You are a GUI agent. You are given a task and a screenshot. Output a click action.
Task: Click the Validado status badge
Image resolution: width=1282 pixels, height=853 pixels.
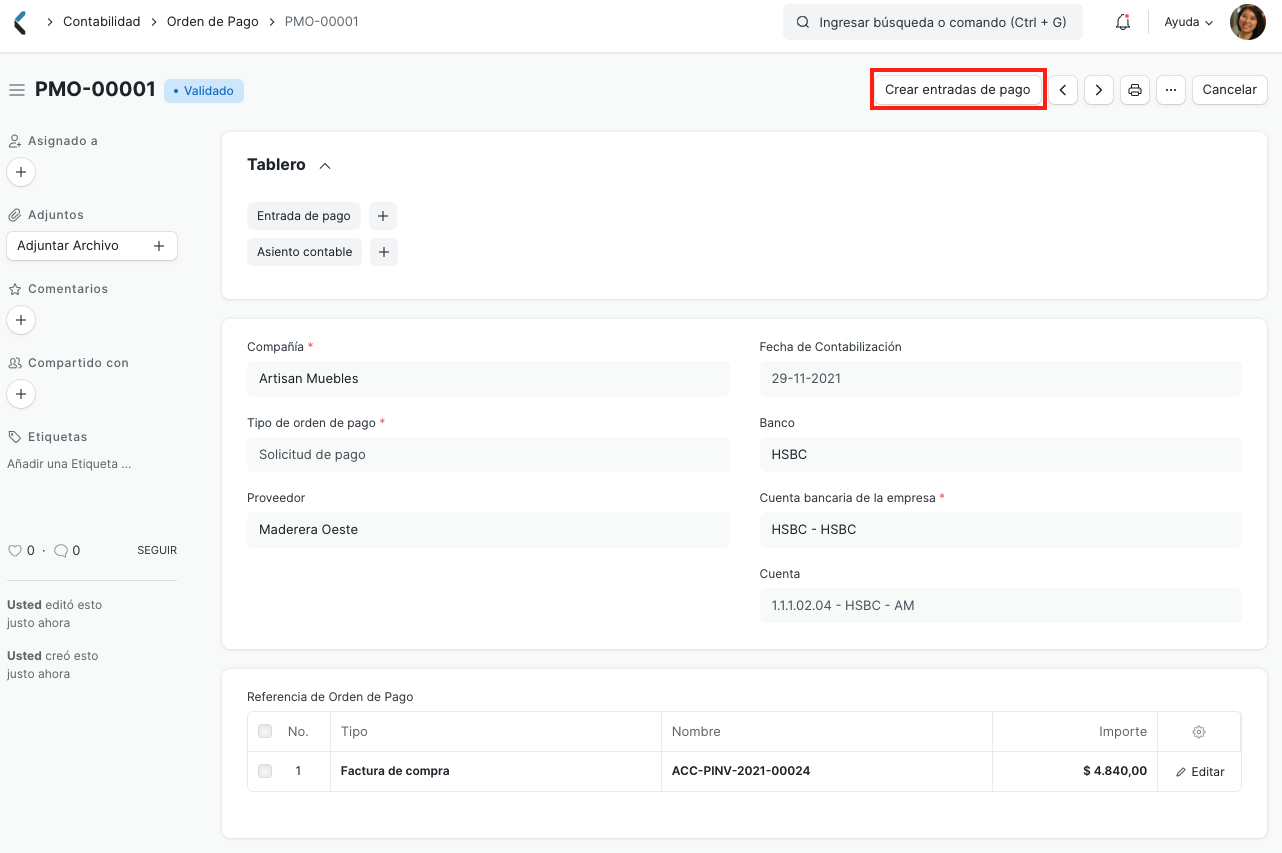pyautogui.click(x=204, y=91)
